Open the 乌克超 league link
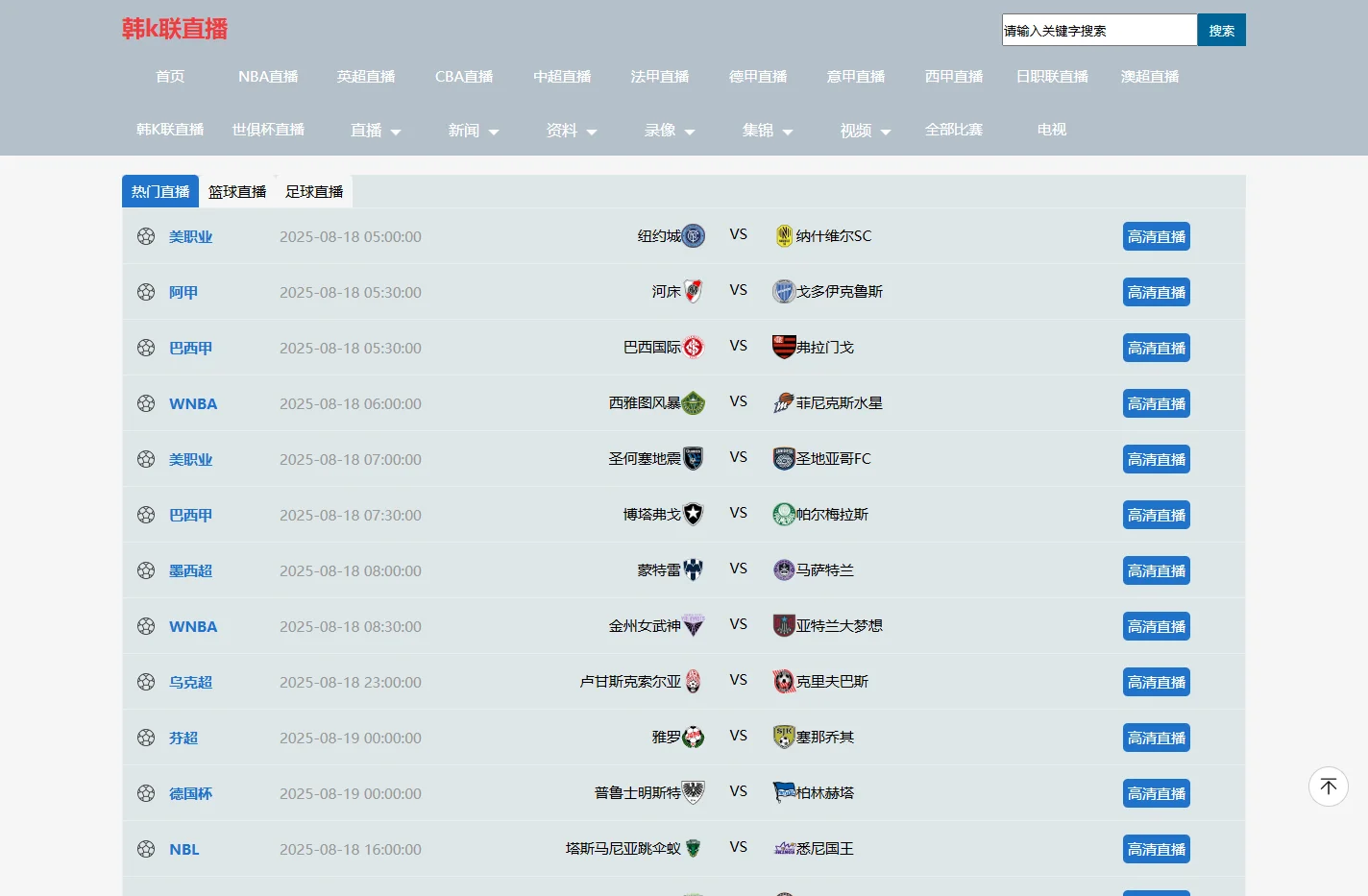The height and width of the screenshot is (896, 1368). tap(190, 682)
